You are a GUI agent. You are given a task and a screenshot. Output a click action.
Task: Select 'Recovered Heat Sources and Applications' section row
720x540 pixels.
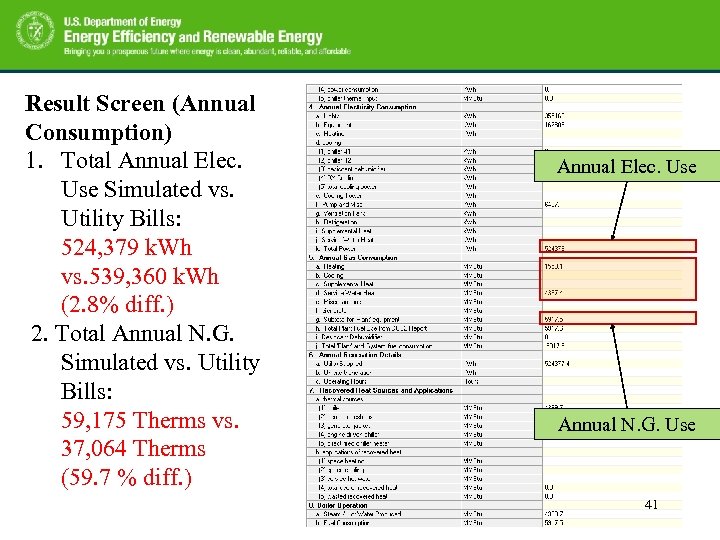(x=494, y=390)
